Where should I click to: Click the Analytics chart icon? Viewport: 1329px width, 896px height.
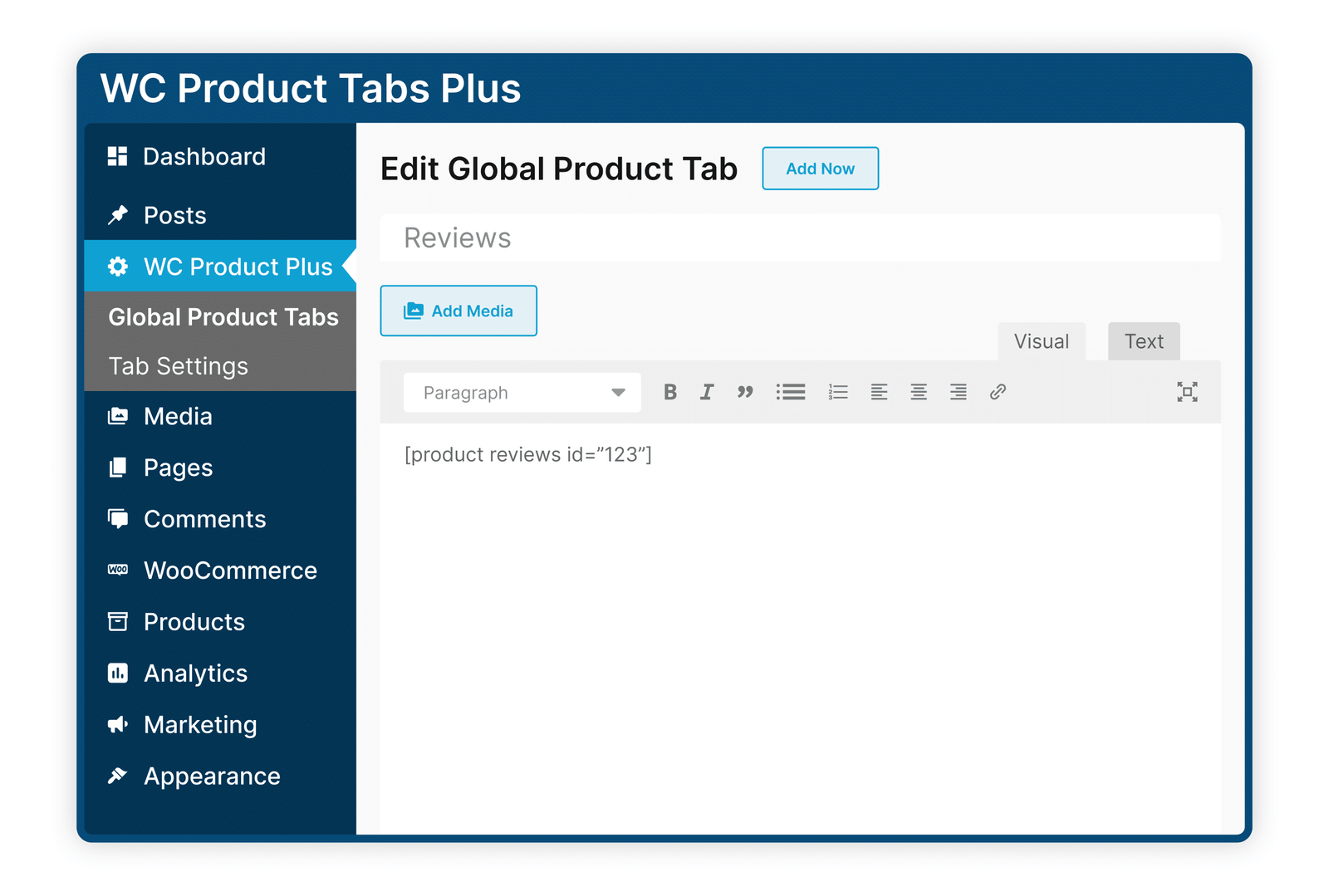point(118,673)
